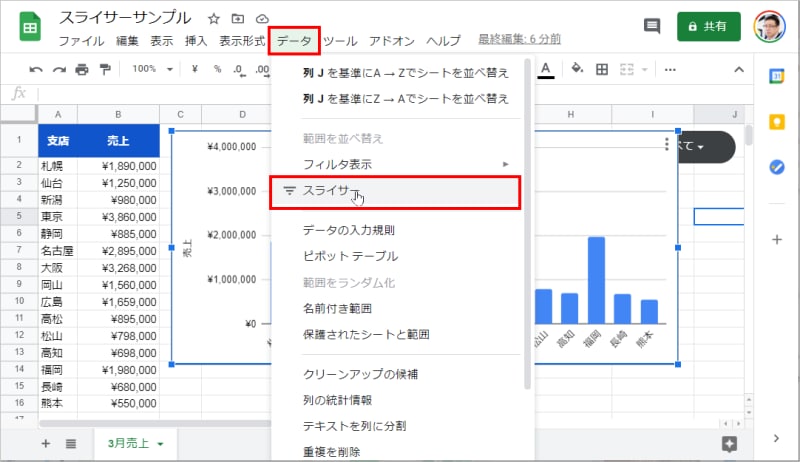The width and height of the screenshot is (800, 462).
Task: Open the 表示形式 menu
Action: tap(242, 41)
